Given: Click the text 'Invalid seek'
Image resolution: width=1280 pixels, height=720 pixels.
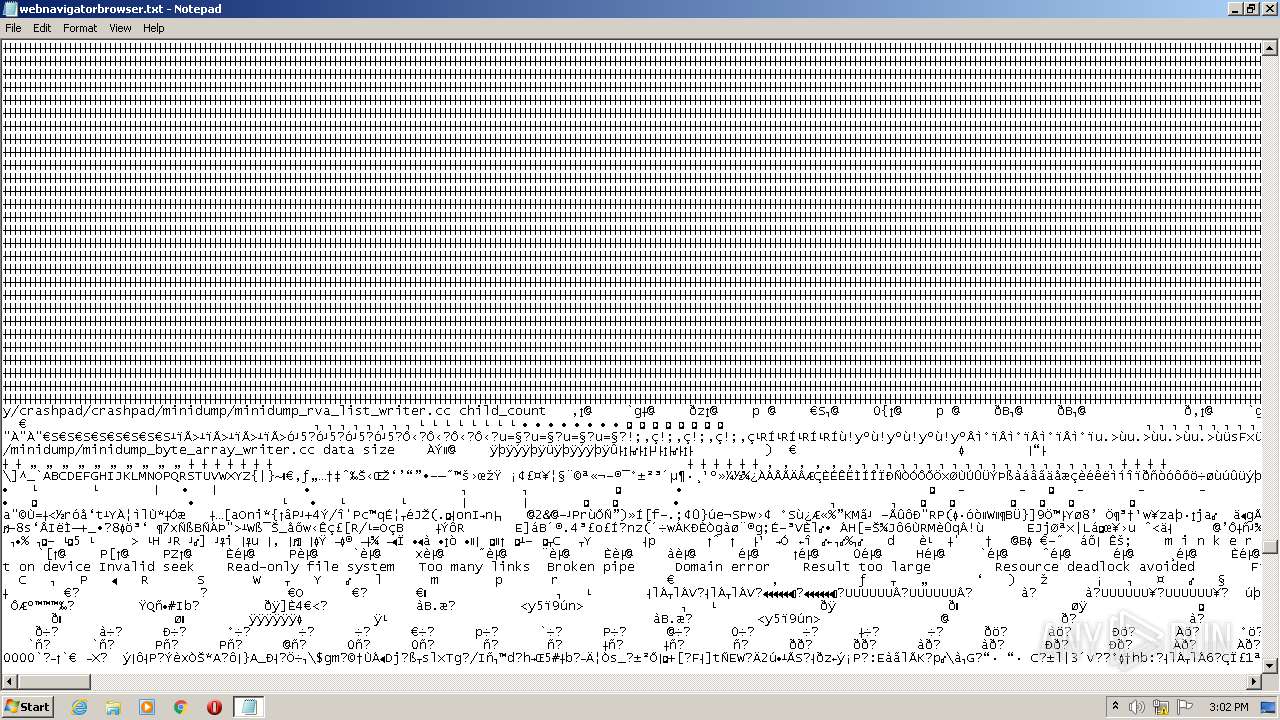Looking at the screenshot, I should pos(147,566).
